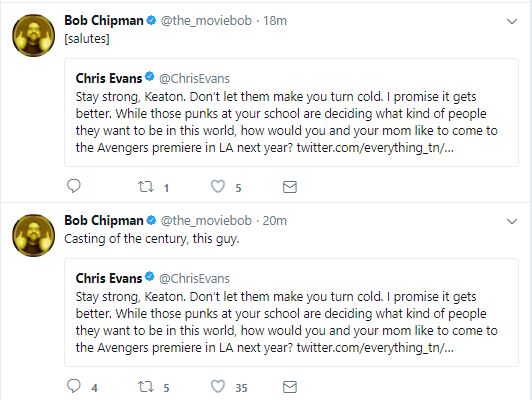Open Bob Chipman's name on 18m tweet
This screenshot has height=400, width=532.
[x=104, y=20]
